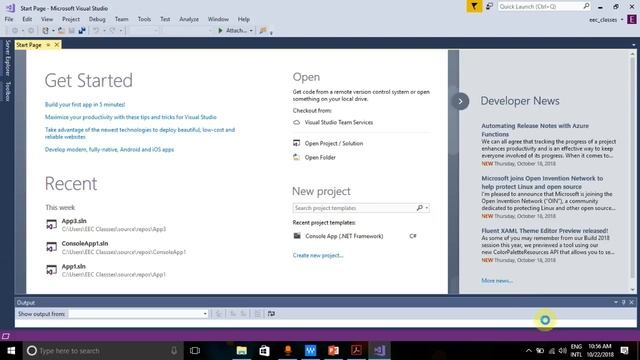Viewport: 640px width, 360px height.
Task: Open 'Fluent XAML Theme Editor Preview released!' article
Action: coord(544,231)
